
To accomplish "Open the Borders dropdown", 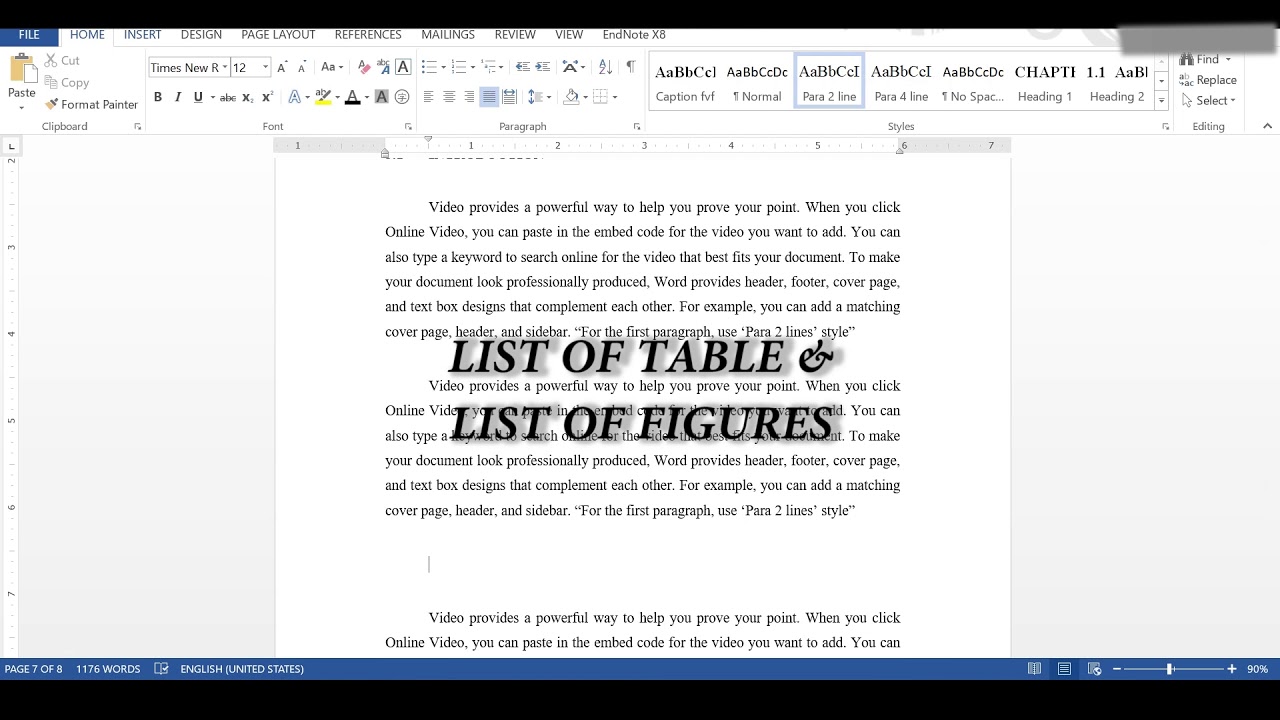I will pos(614,97).
